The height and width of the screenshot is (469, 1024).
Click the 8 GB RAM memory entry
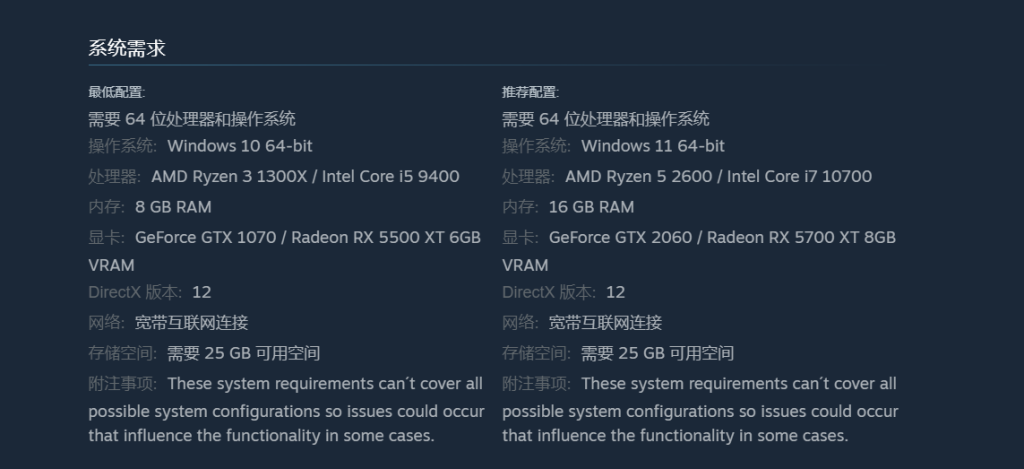click(x=173, y=207)
